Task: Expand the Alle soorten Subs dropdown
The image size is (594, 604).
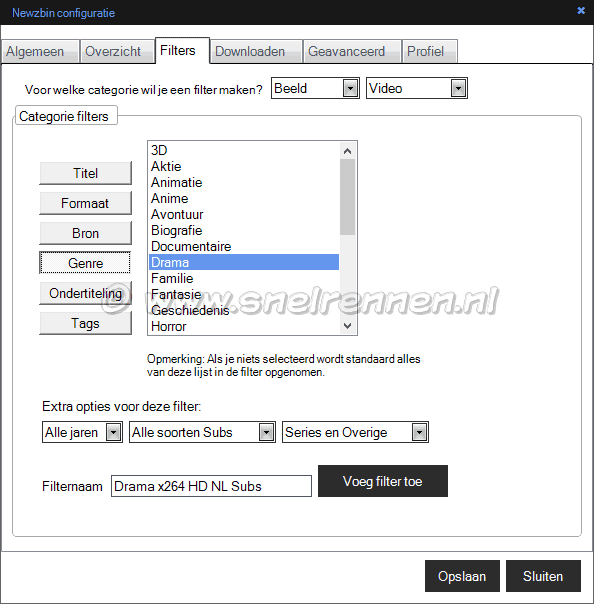Action: tap(202, 432)
